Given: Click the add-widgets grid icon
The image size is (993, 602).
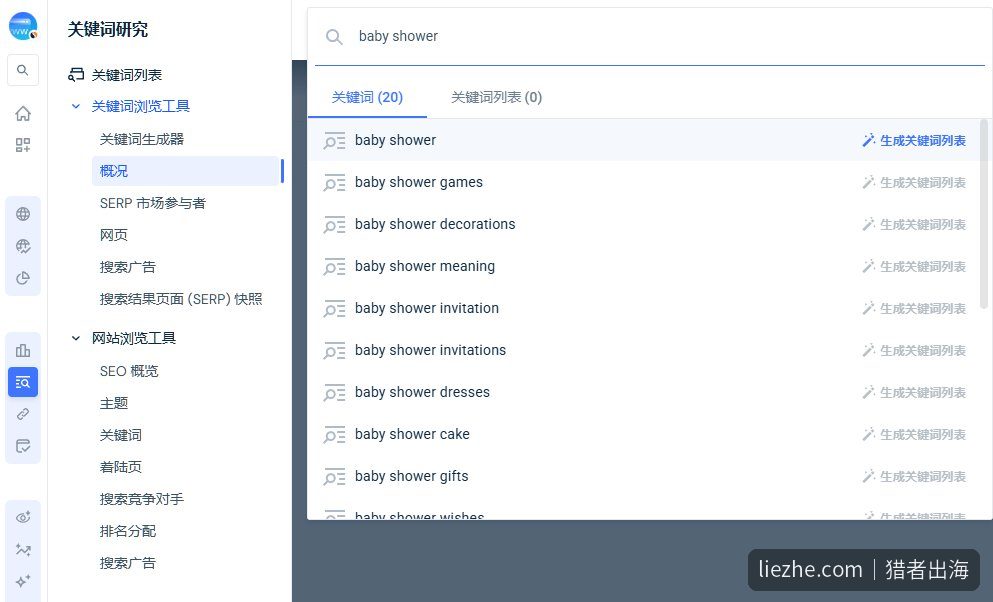Looking at the screenshot, I should (23, 145).
